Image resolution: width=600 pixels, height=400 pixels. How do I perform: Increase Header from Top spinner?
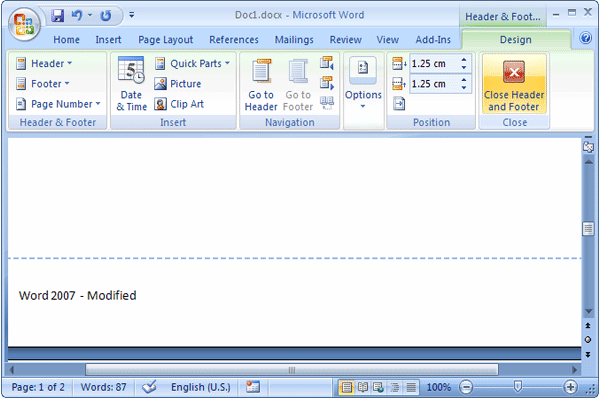click(464, 60)
